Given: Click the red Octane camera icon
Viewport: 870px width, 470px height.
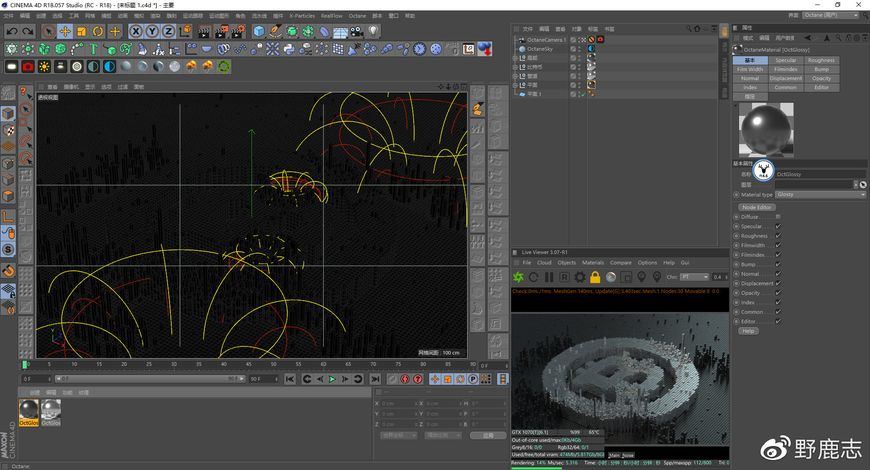Looking at the screenshot, I should click(28, 67).
